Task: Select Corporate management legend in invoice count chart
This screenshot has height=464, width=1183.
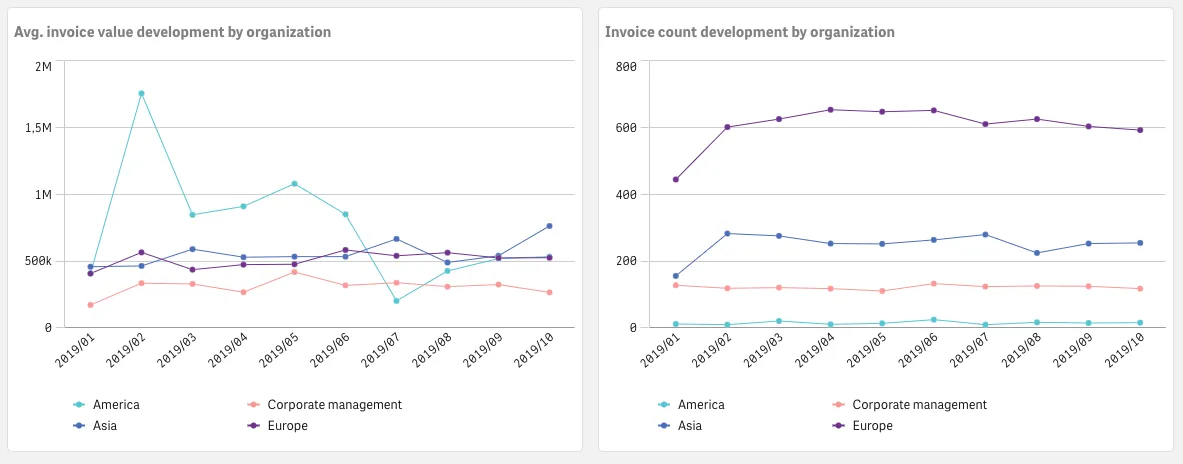Action: pos(918,405)
